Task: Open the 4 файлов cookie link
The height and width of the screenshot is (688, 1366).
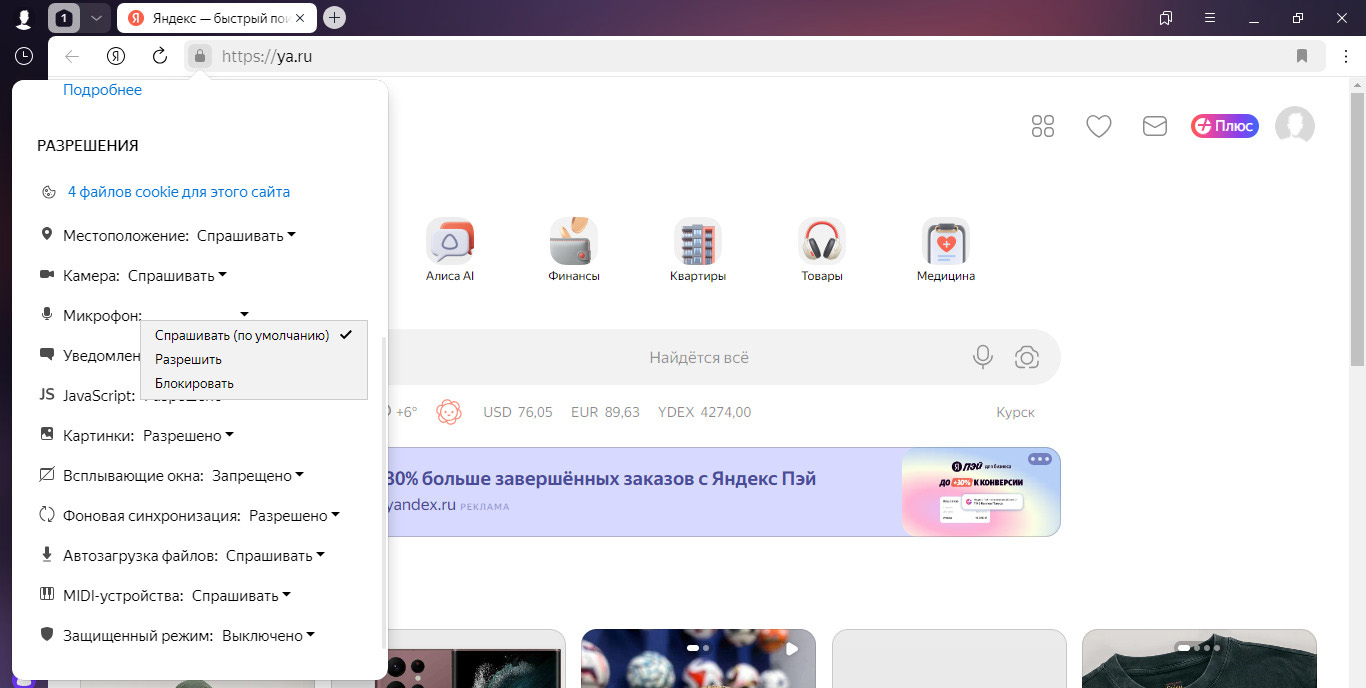Action: tap(178, 192)
